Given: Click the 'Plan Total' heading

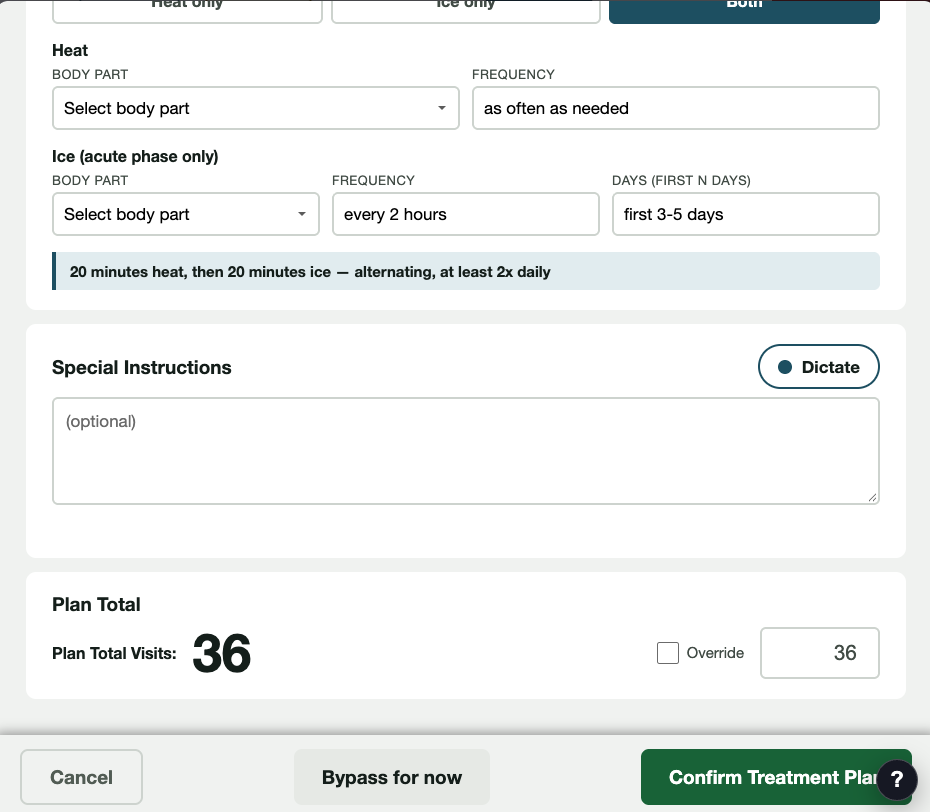Looking at the screenshot, I should click(96, 604).
